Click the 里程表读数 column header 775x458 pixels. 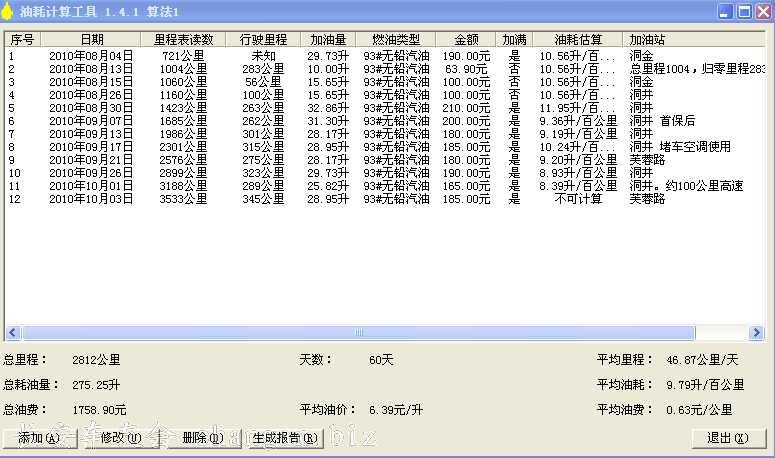pyautogui.click(x=181, y=39)
